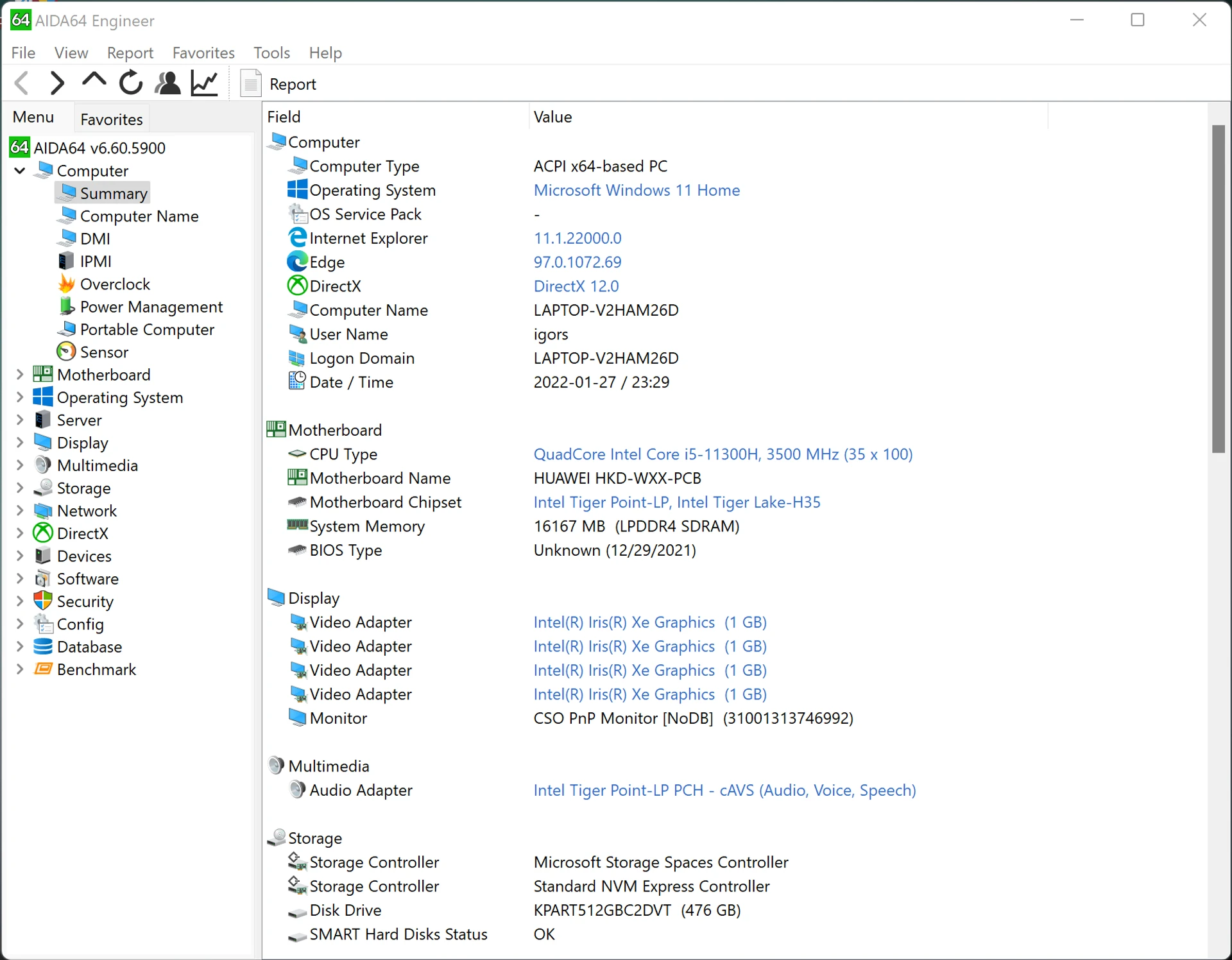Click the Edge version 97.0.1072.69 link
1232x960 pixels.
pos(577,262)
